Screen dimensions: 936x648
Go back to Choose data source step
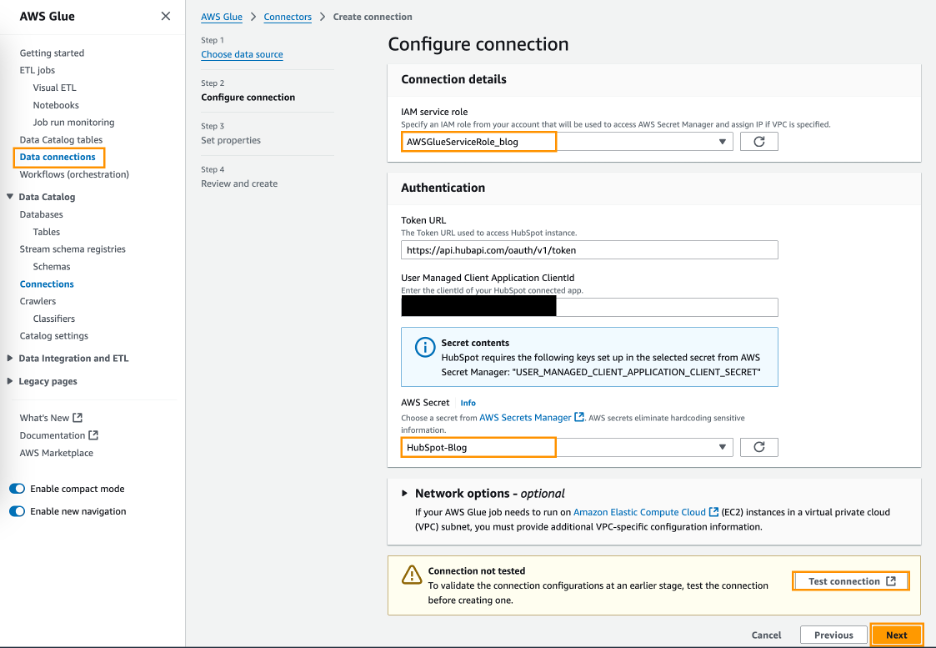point(242,54)
